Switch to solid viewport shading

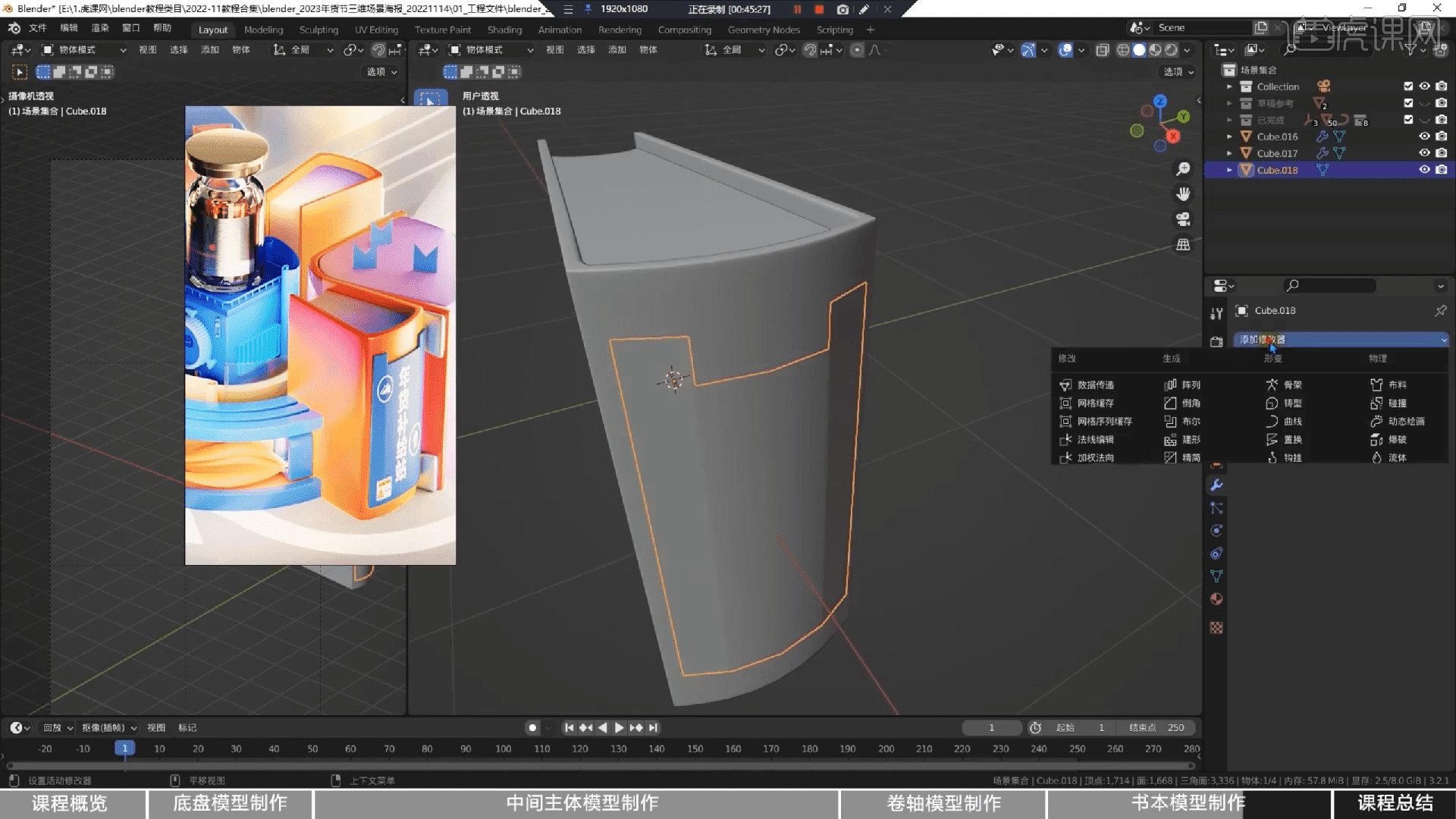(x=1139, y=50)
